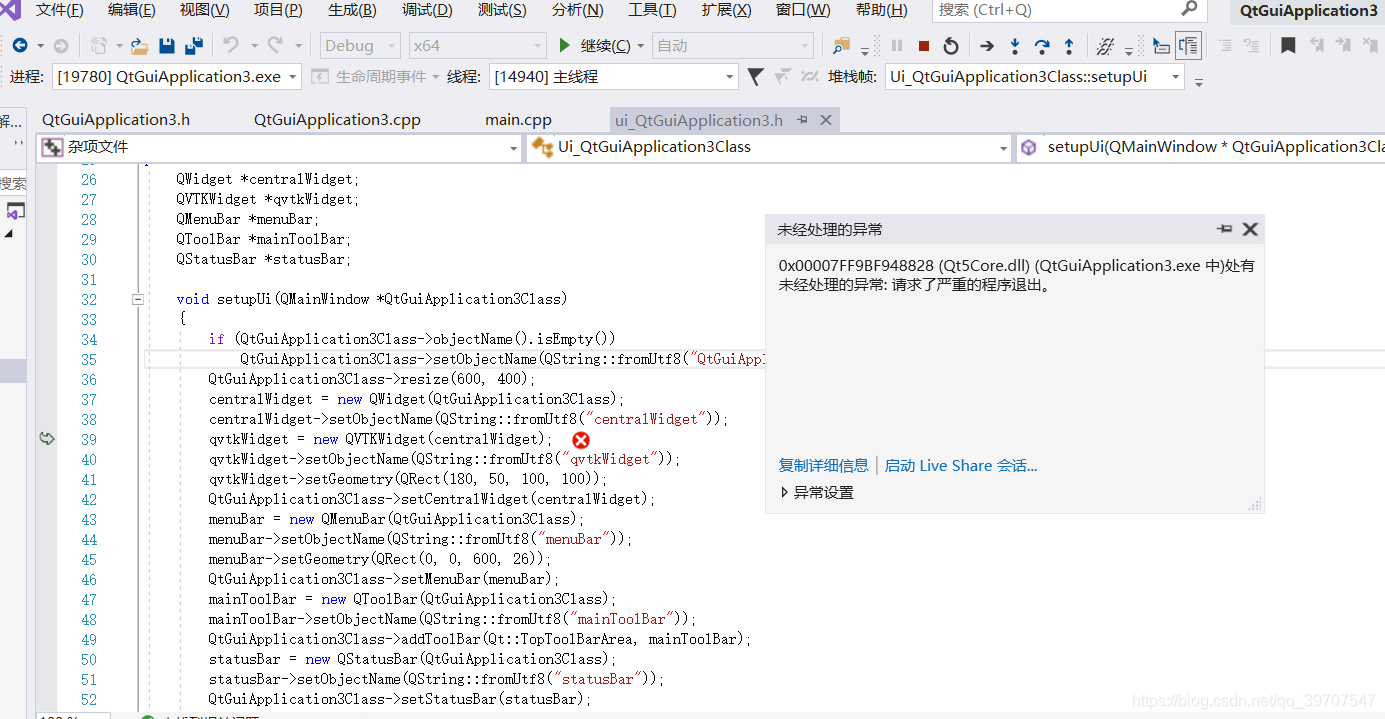This screenshot has height=719, width=1385.
Task: Open the 视图(V) menu
Action: coord(205,10)
